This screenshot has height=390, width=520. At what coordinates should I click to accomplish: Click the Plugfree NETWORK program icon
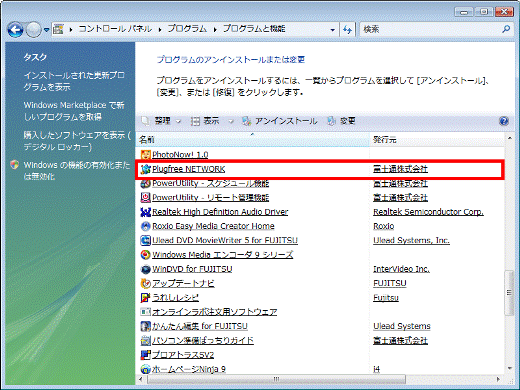click(x=145, y=169)
